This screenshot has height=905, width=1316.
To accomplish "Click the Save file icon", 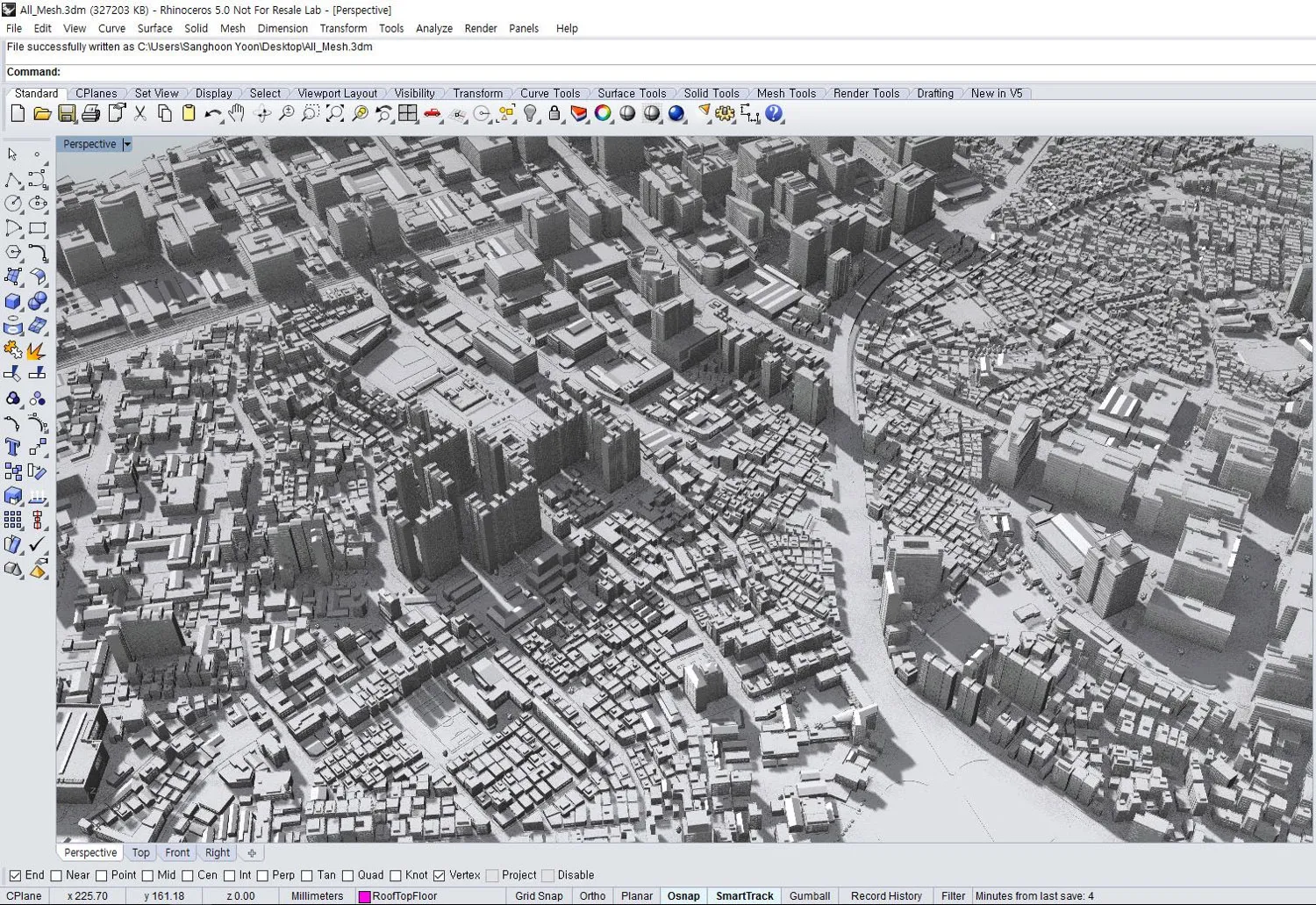I will [67, 113].
